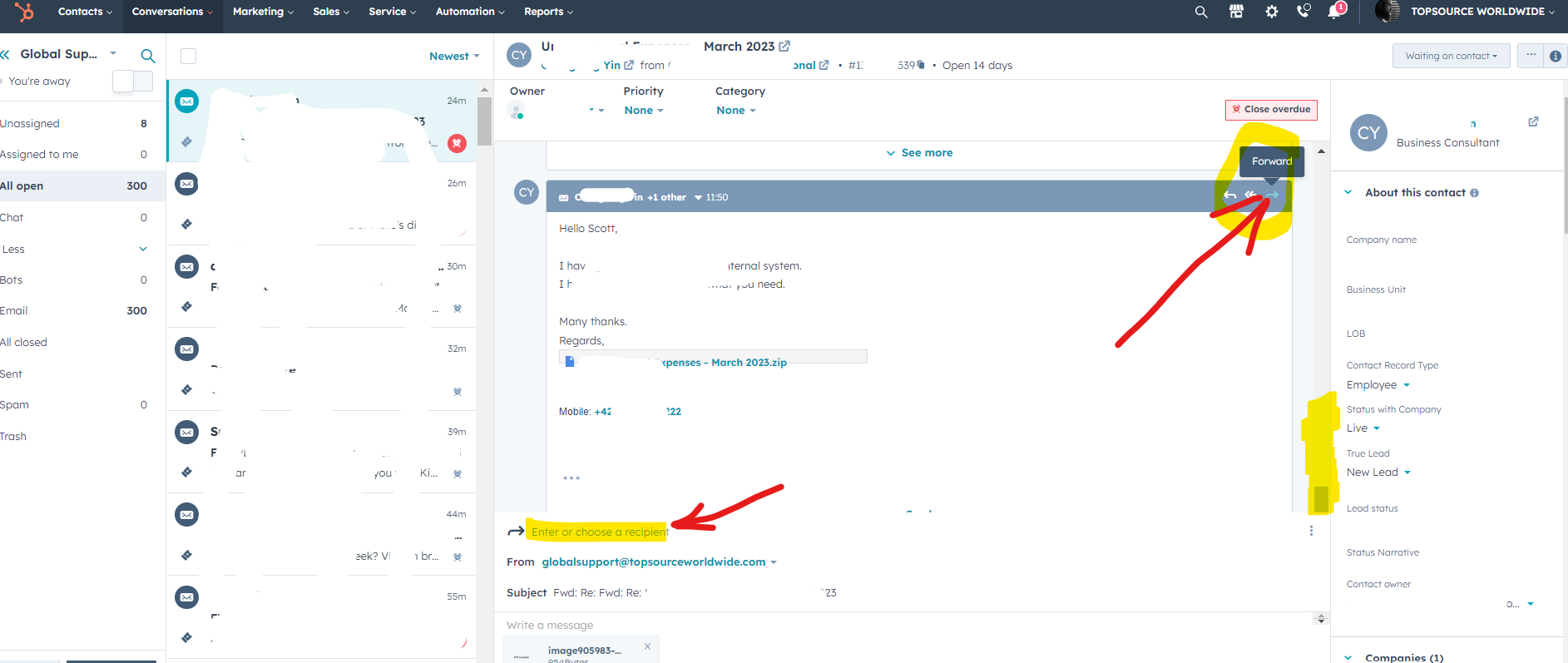This screenshot has height=663, width=1568.
Task: Open the Expenses March 2023.zip attachment
Action: [x=722, y=363]
